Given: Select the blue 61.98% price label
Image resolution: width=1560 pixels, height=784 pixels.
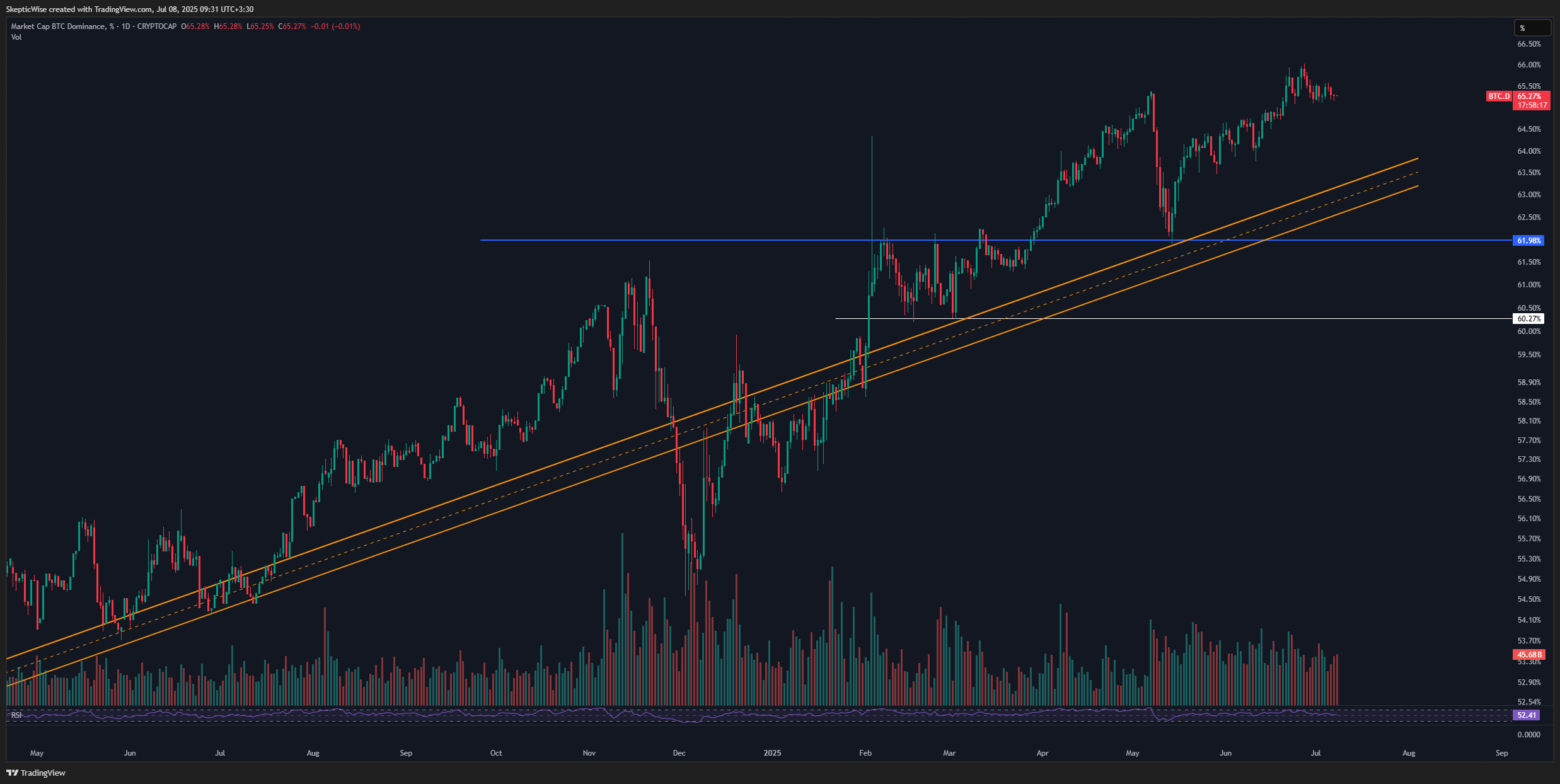Looking at the screenshot, I should click(x=1528, y=241).
